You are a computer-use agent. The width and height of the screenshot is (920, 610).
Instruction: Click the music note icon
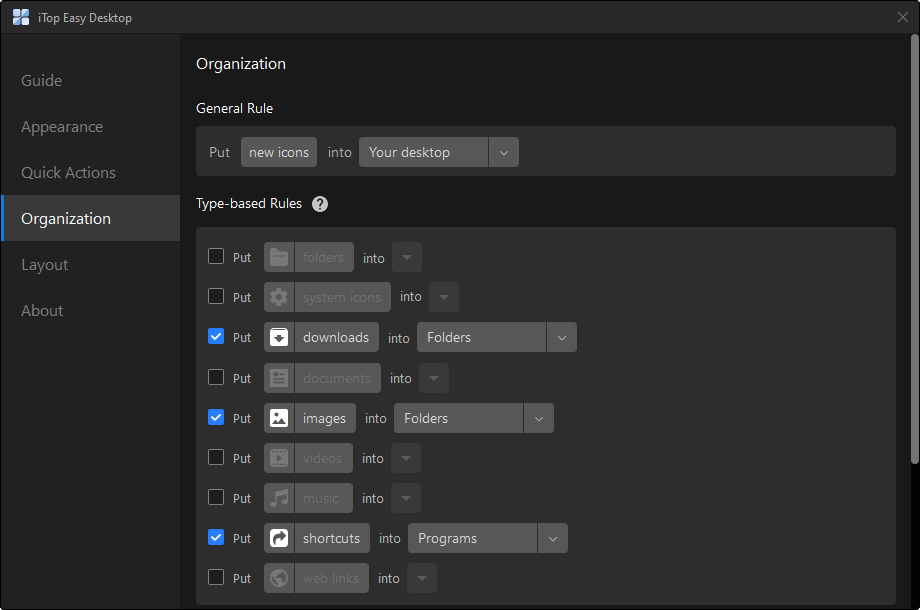(279, 498)
